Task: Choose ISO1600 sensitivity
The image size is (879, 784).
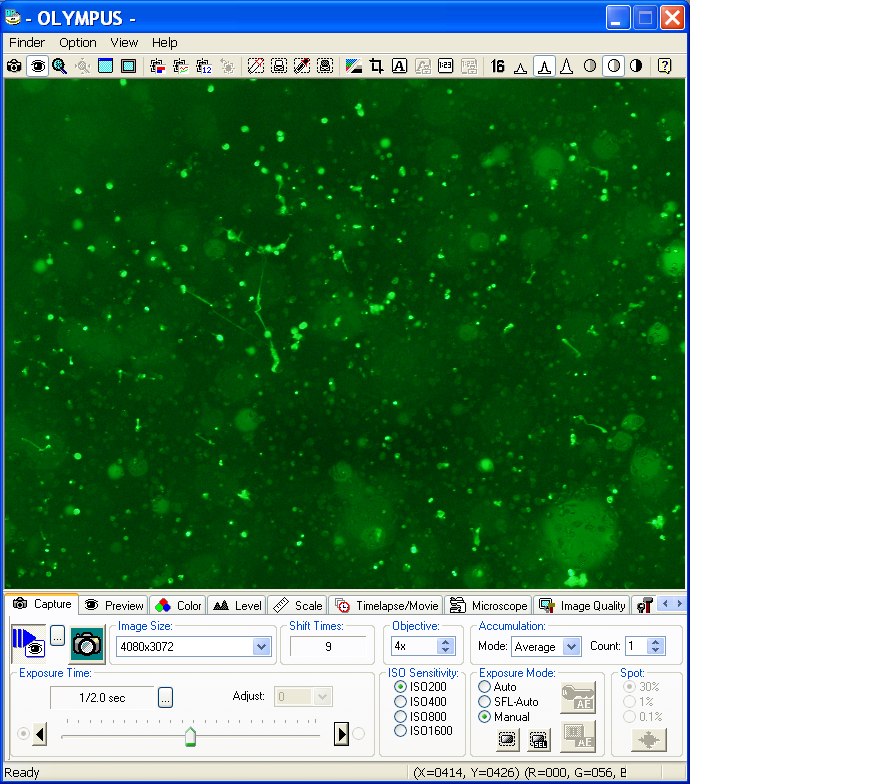Action: (x=401, y=731)
